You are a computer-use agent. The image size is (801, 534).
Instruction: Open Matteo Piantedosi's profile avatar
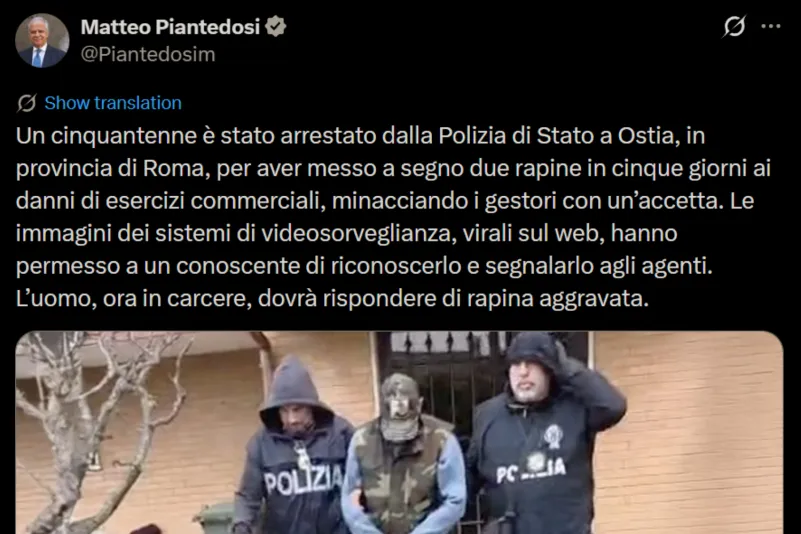(42, 41)
